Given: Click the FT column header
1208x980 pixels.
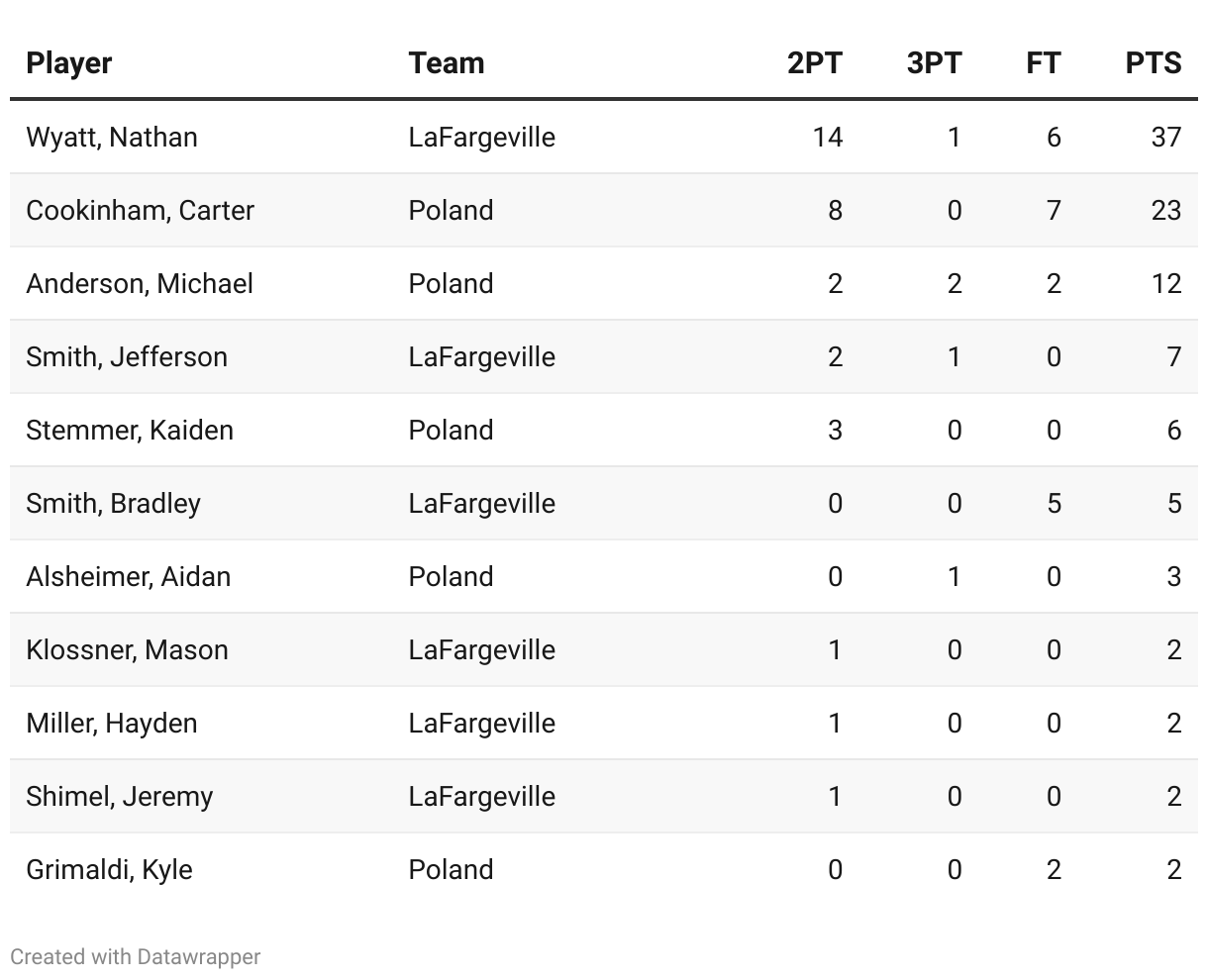Looking at the screenshot, I should coord(1043,63).
